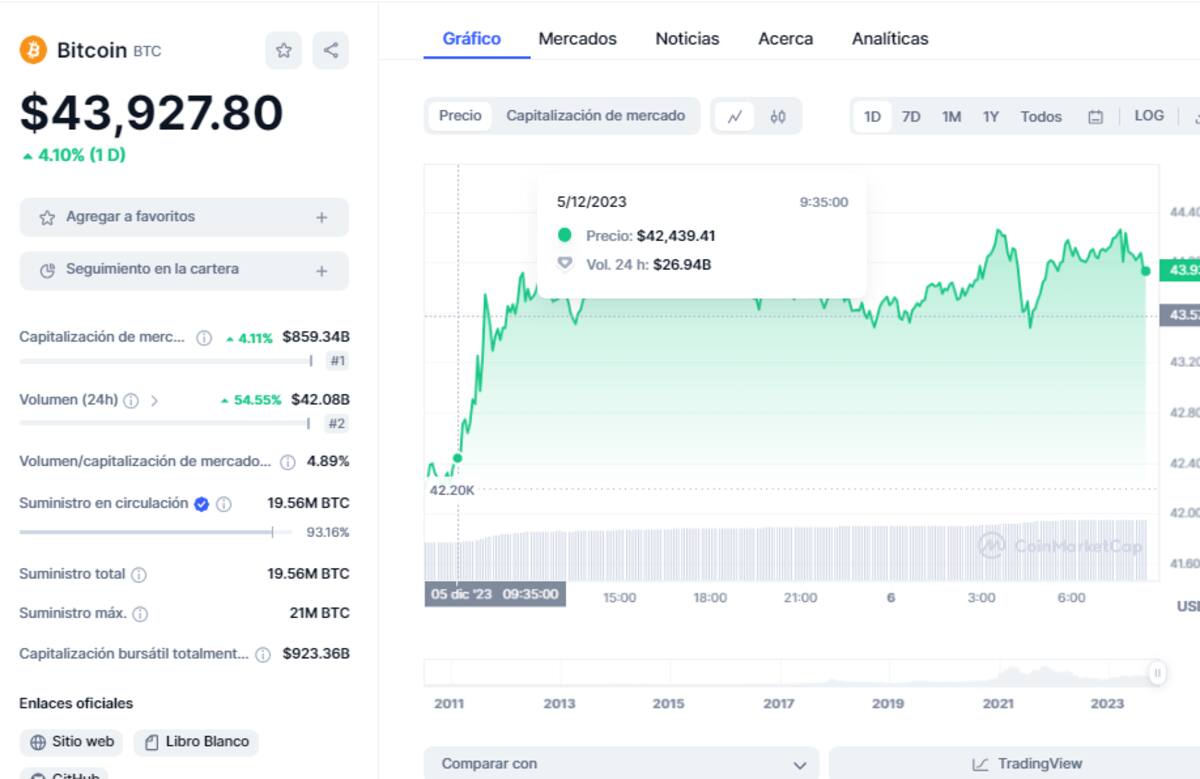Image resolution: width=1200 pixels, height=779 pixels.
Task: Click the TradingView button
Action: (x=1028, y=764)
